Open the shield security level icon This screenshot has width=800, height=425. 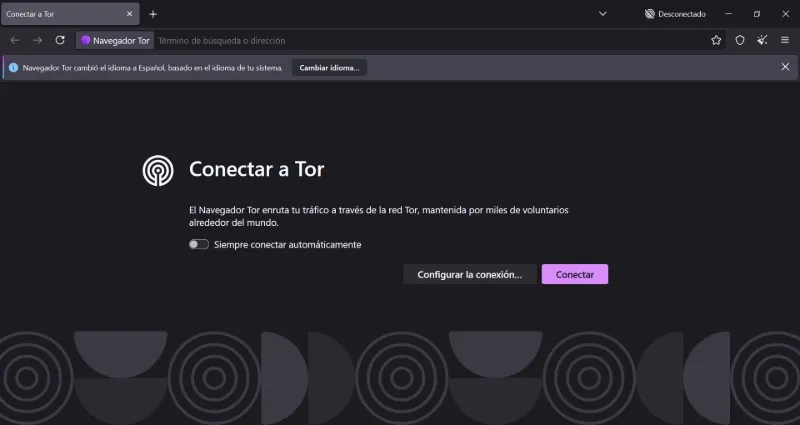point(740,40)
